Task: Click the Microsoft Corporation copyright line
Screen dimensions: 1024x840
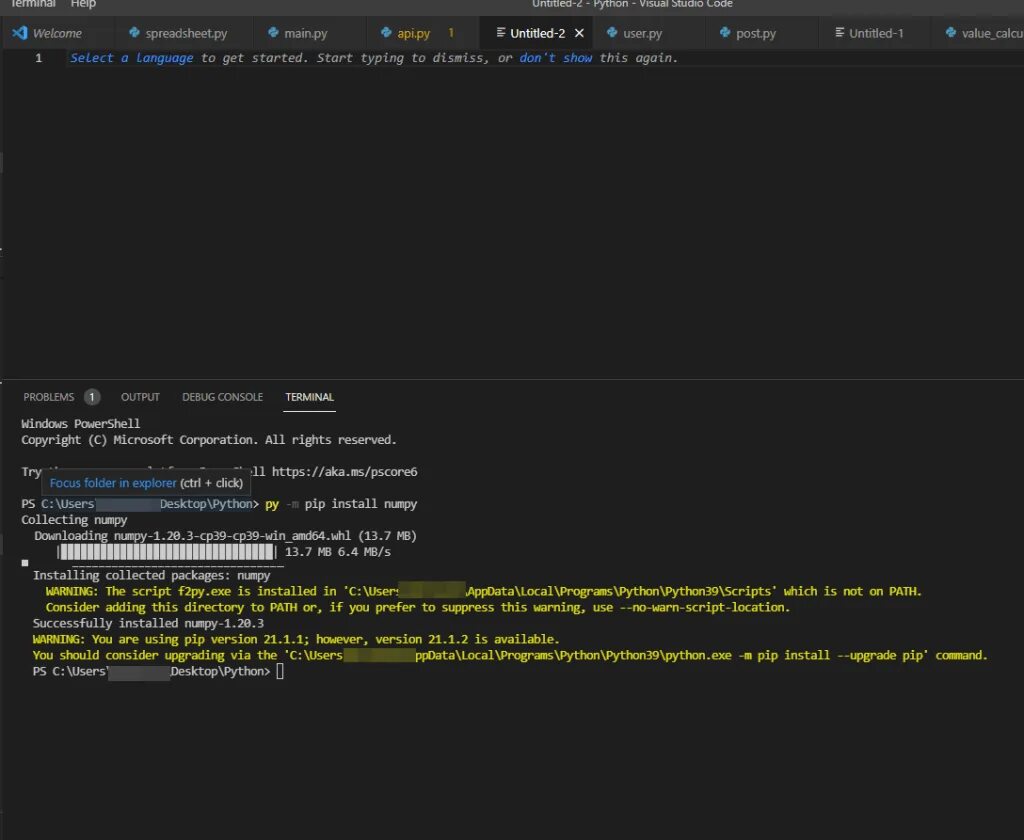Action: point(208,440)
